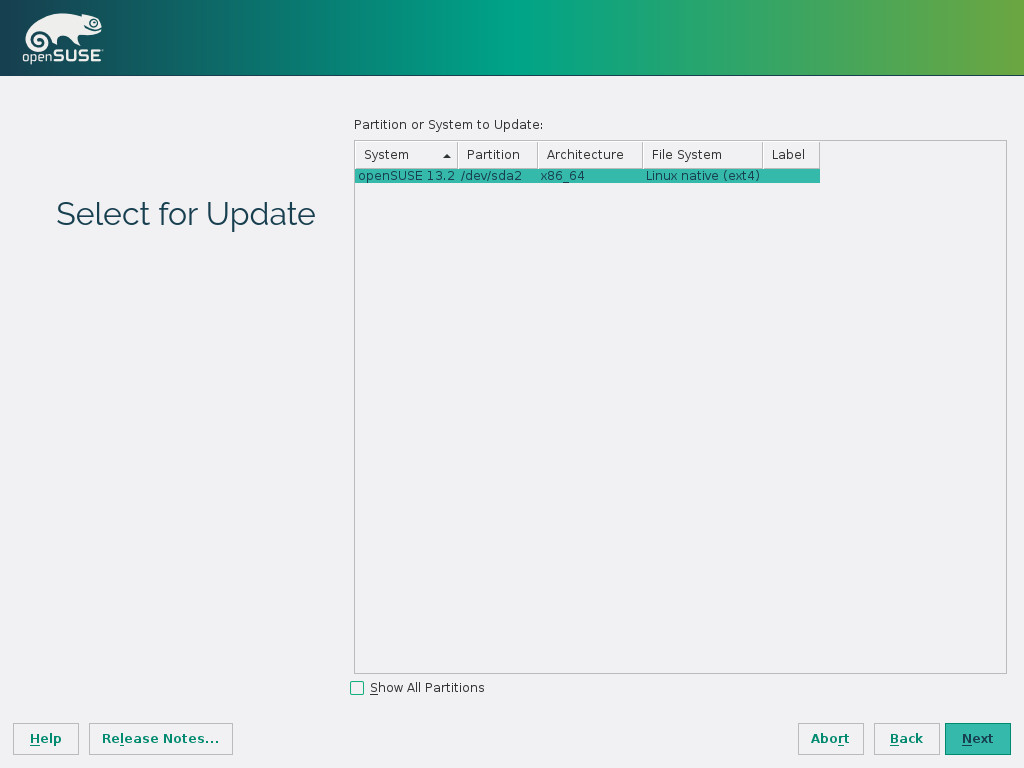This screenshot has width=1024, height=768.
Task: Sort by the System column header
Action: (395, 155)
